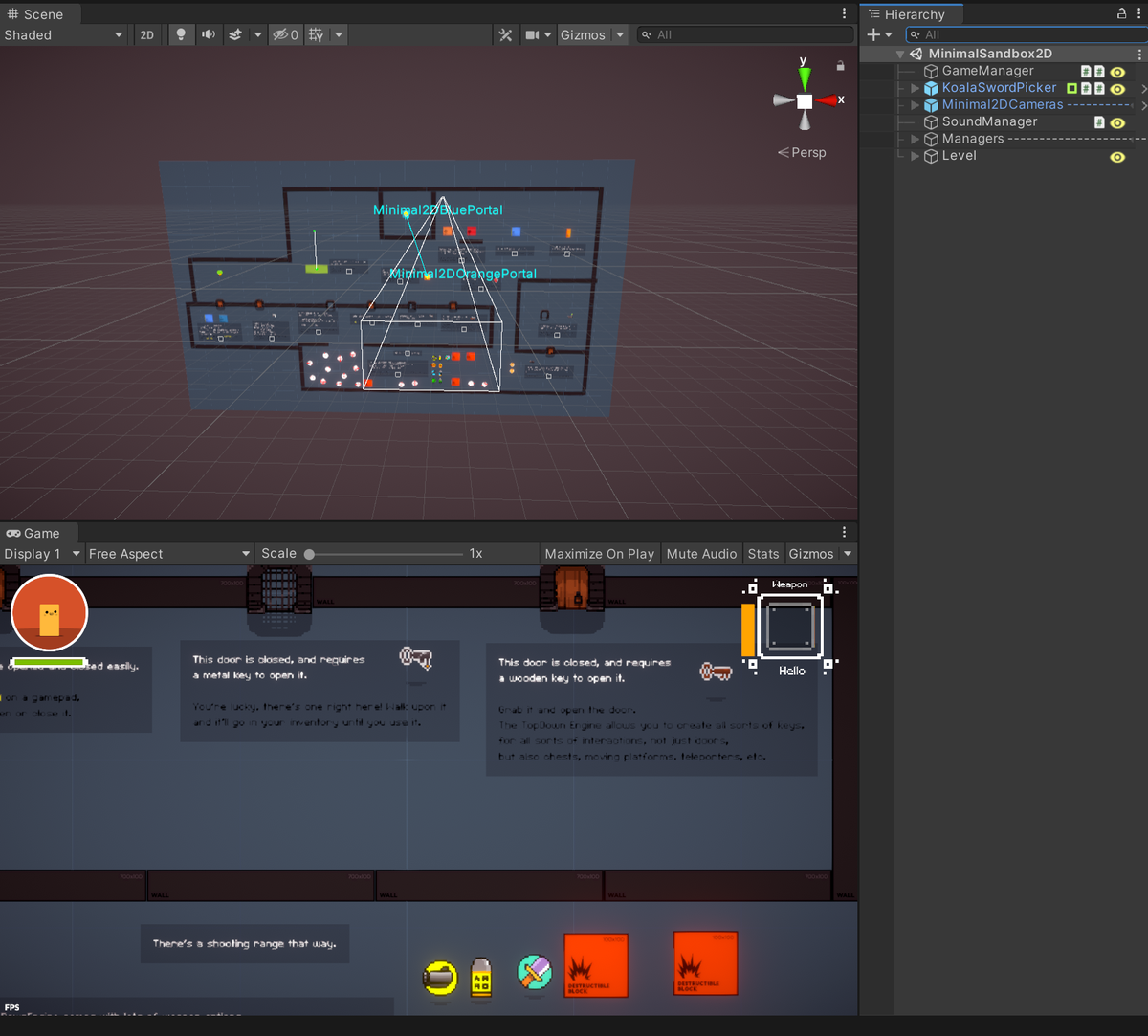Toggle Gizmos in Scene view toolbar
Viewport: 1148px width, 1036px height.
pyautogui.click(x=583, y=34)
